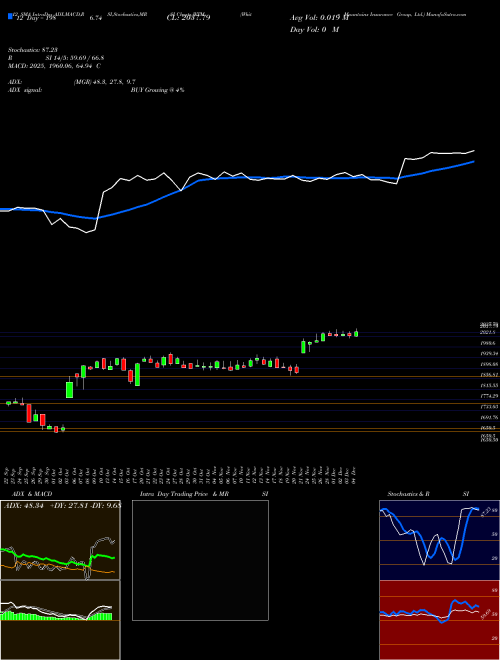
Task: Click the last date label on the x-axis
Action: point(356,475)
